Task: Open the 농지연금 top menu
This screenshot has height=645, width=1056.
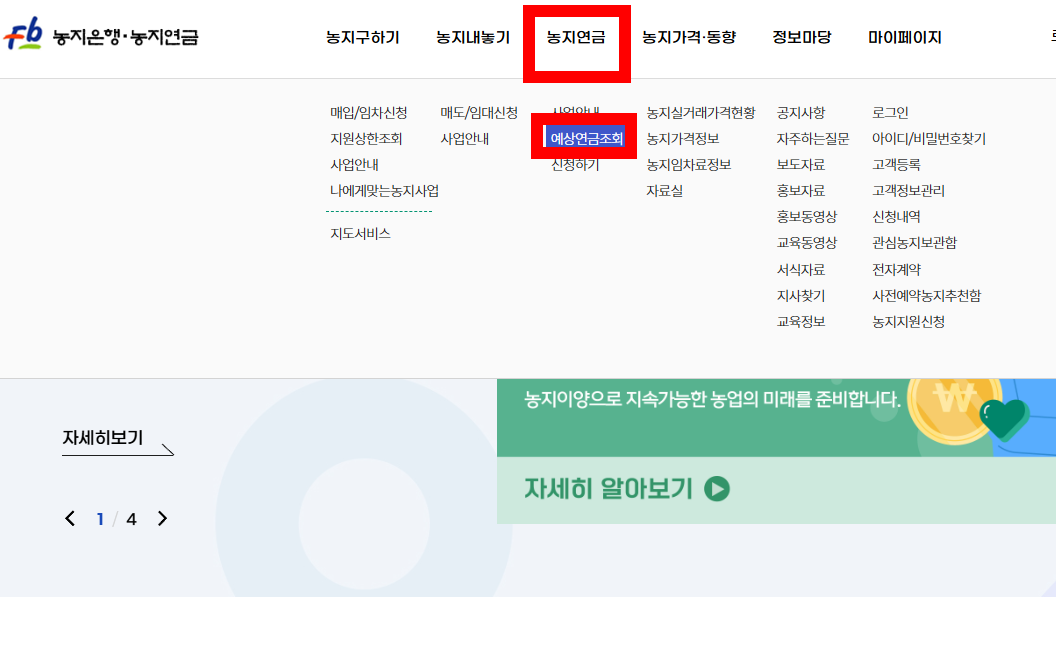Action: tap(576, 38)
